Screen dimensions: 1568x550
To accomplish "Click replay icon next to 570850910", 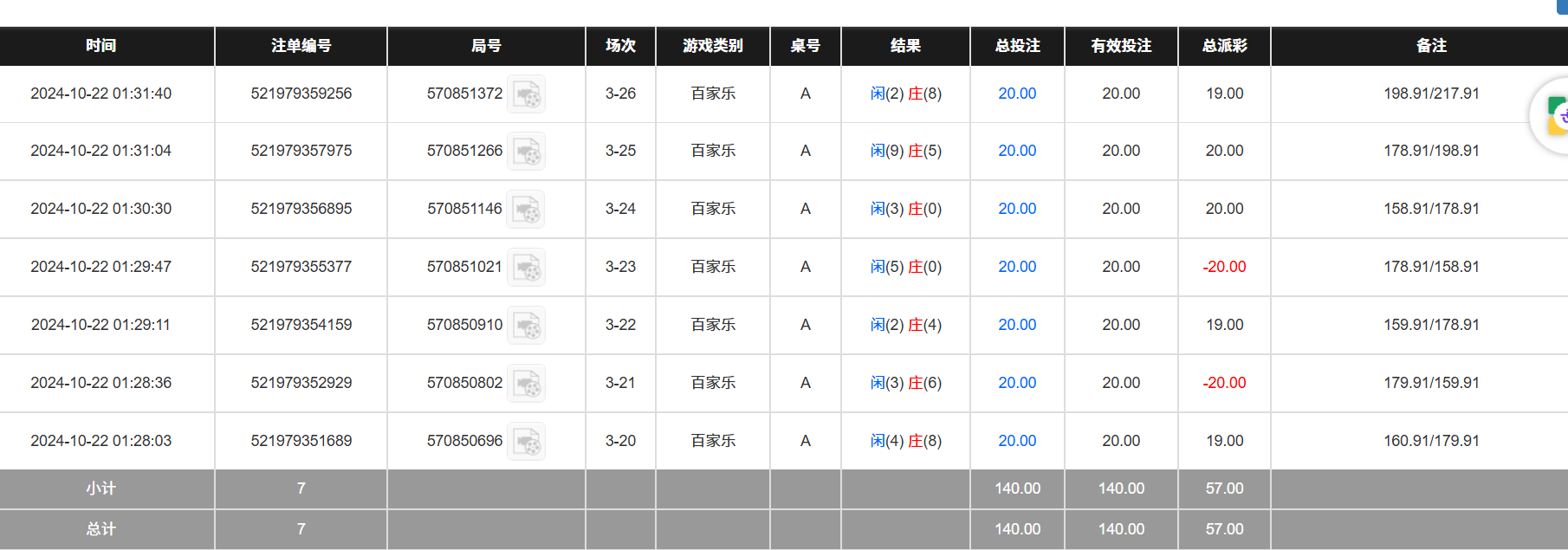I will pyautogui.click(x=526, y=326).
